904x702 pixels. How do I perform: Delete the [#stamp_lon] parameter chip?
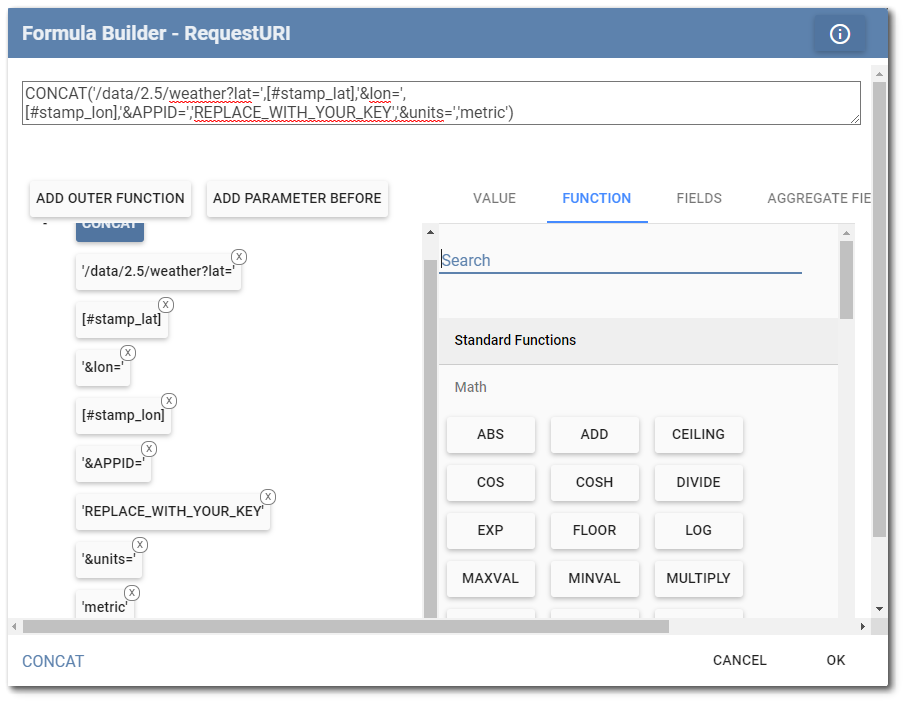pos(168,400)
